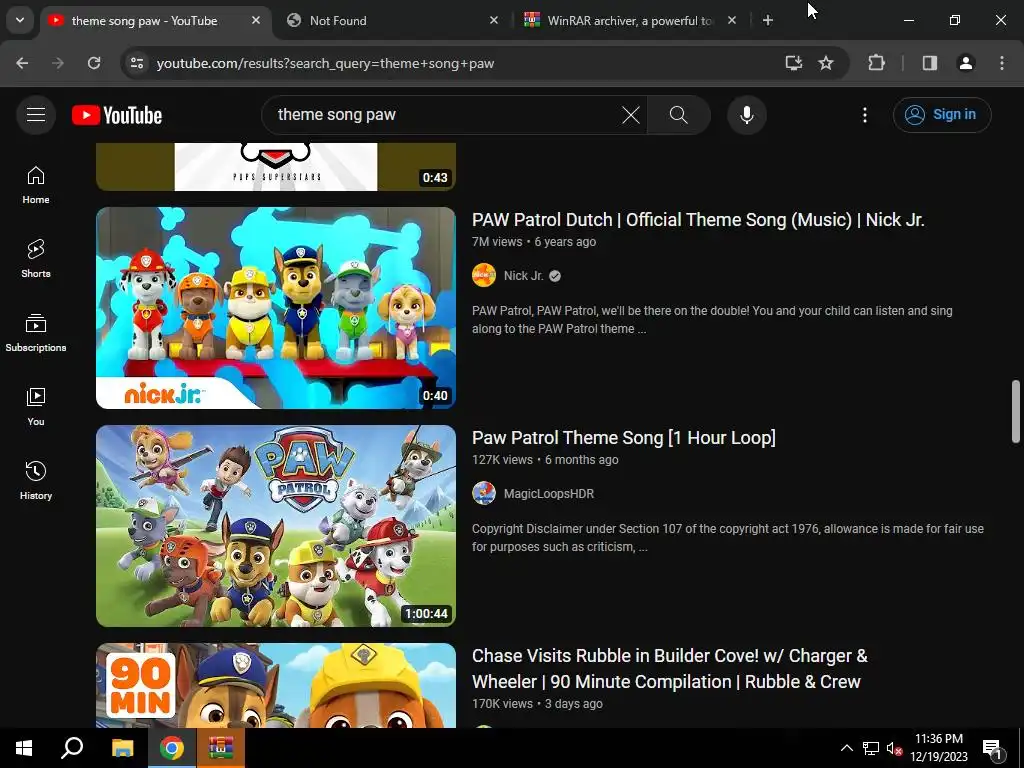The image size is (1024, 768).
Task: Click the browser forward arrow
Action: point(58,63)
